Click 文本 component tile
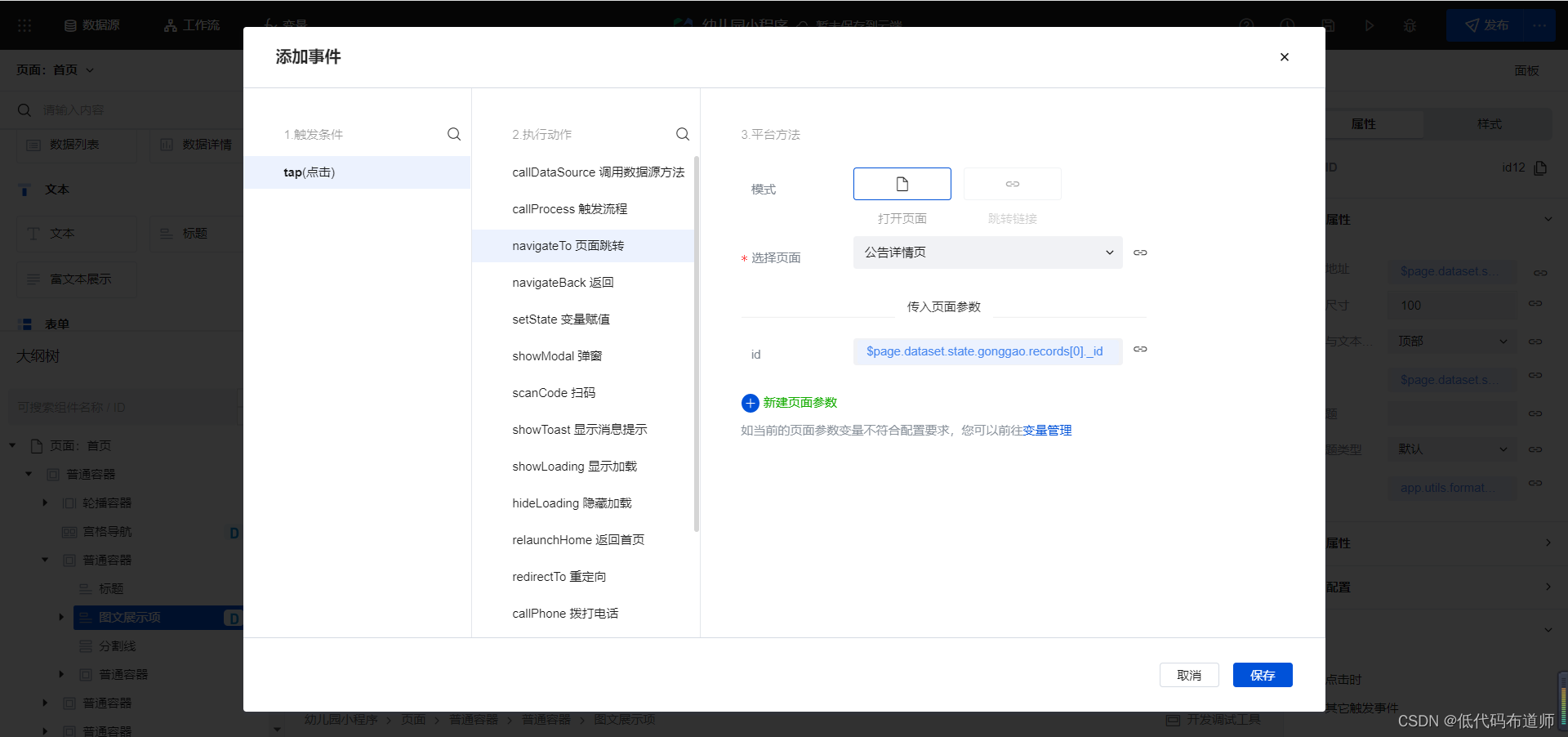Viewport: 1568px width, 737px height. pyautogui.click(x=76, y=234)
